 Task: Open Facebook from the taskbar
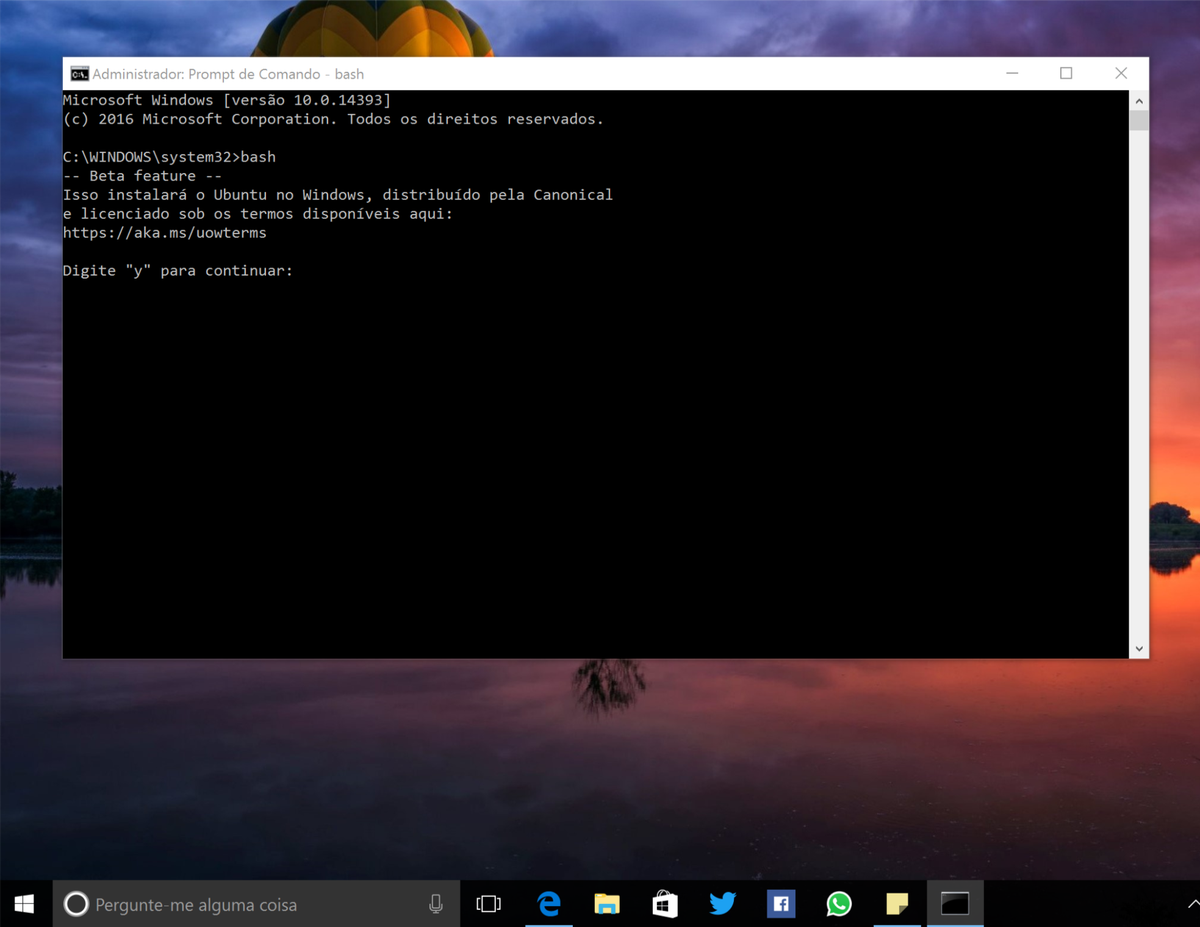click(781, 904)
